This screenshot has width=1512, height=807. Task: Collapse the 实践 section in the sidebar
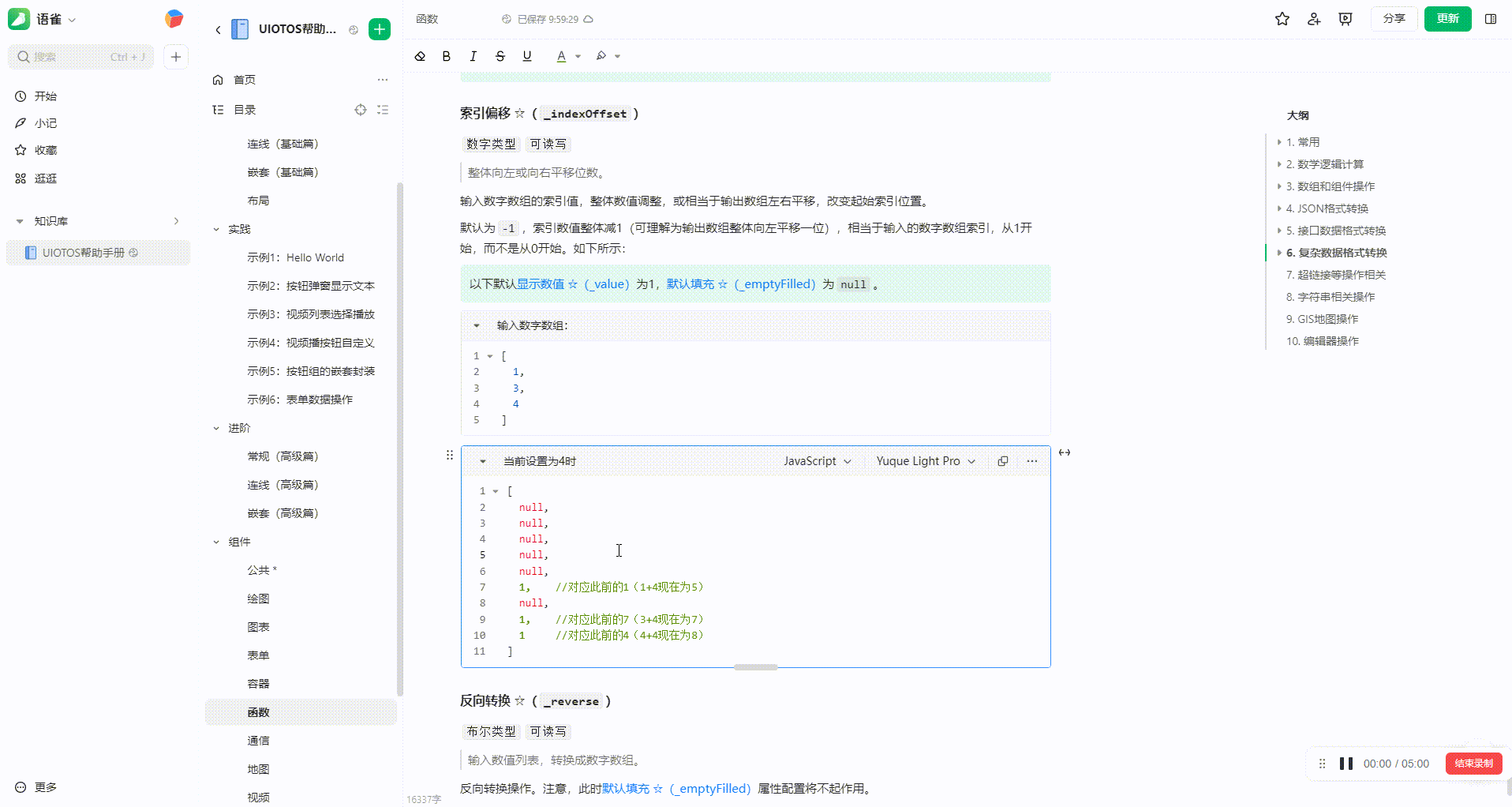[x=216, y=229]
